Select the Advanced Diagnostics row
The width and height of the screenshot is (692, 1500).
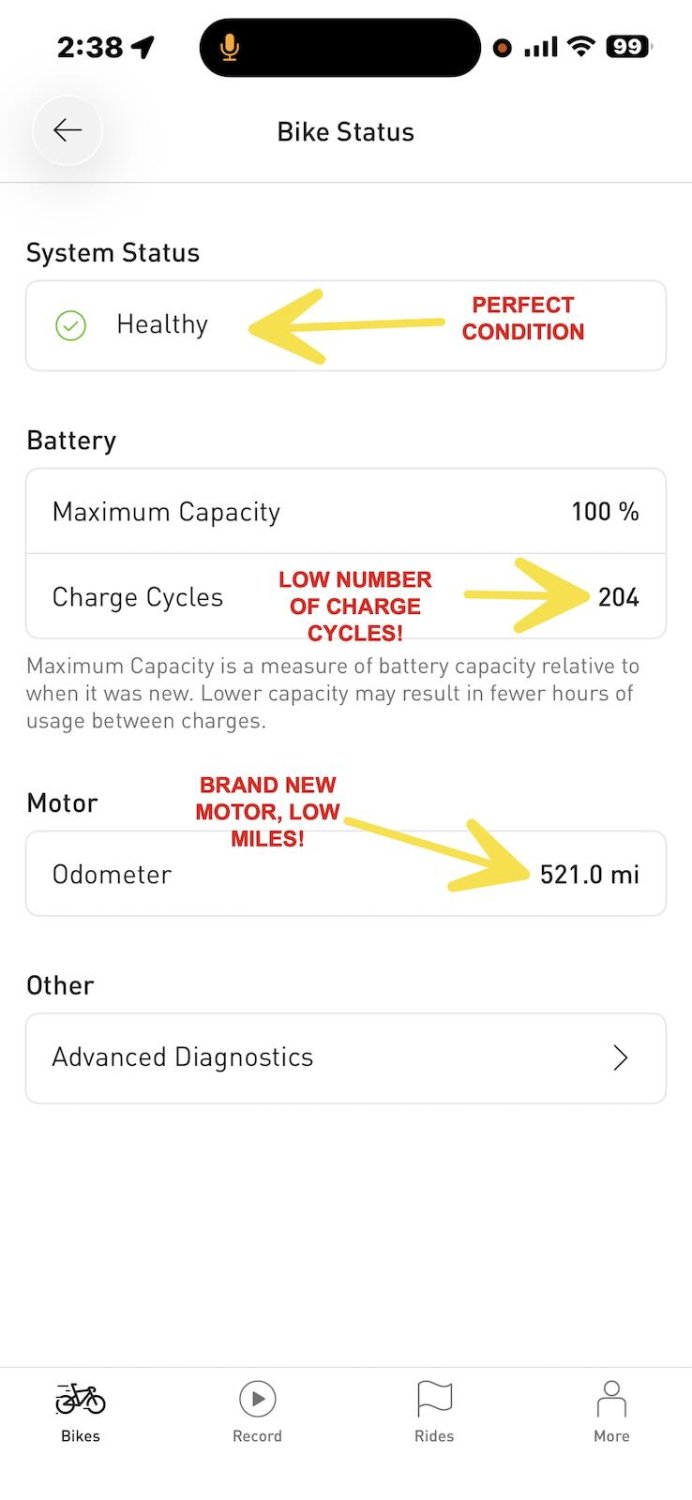click(345, 1057)
